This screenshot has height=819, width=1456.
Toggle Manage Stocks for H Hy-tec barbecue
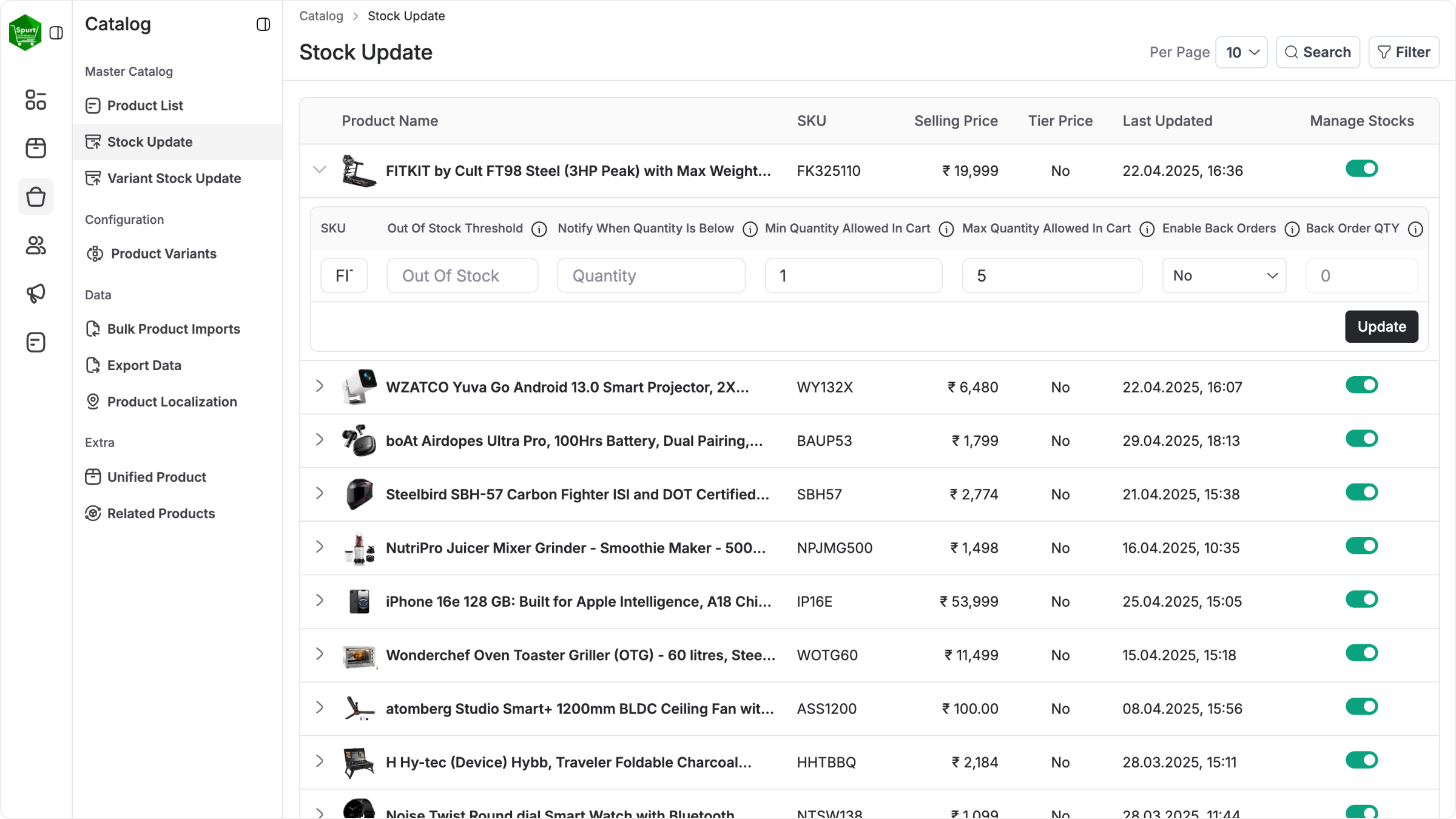(x=1361, y=760)
